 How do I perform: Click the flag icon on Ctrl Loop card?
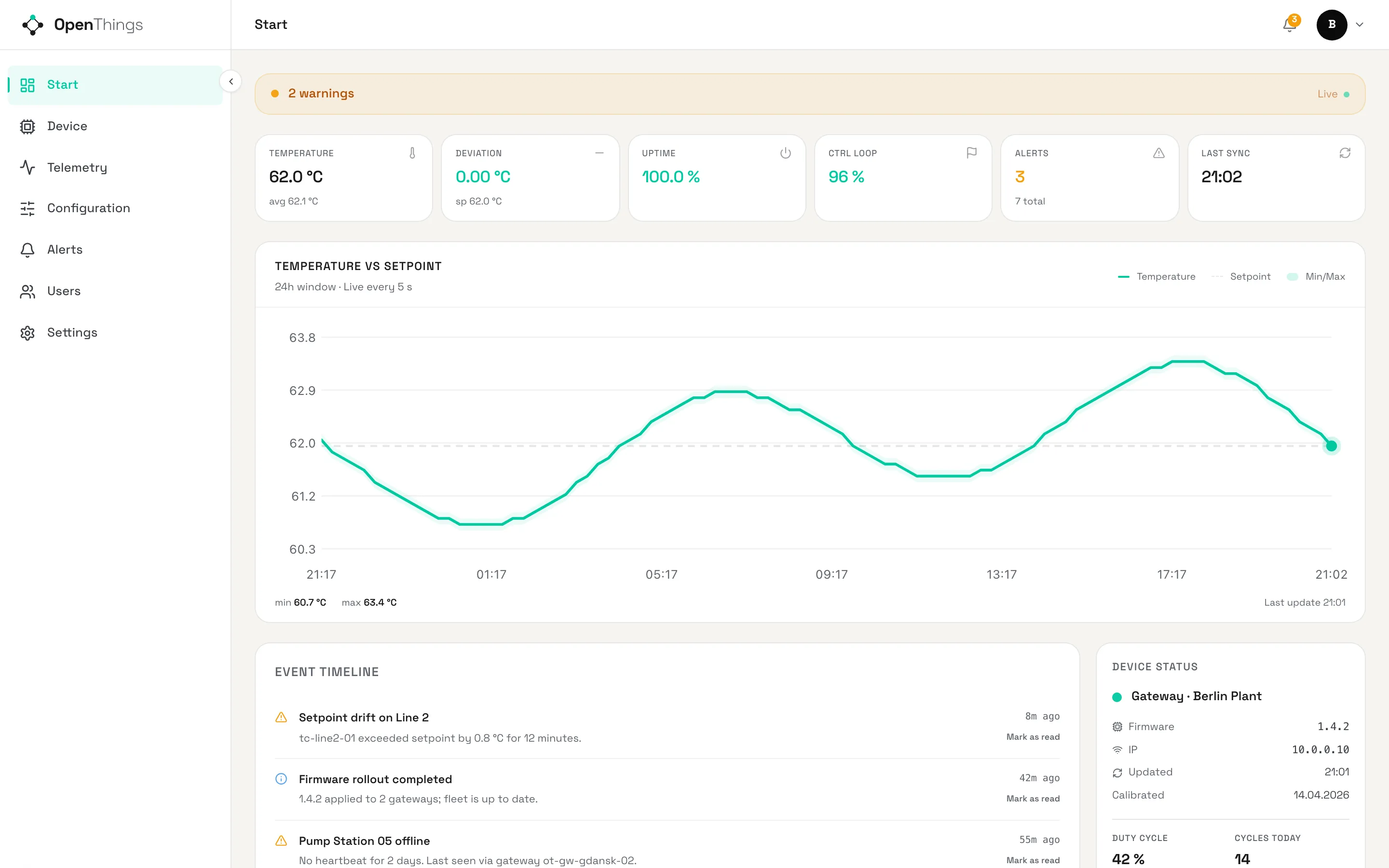(971, 153)
